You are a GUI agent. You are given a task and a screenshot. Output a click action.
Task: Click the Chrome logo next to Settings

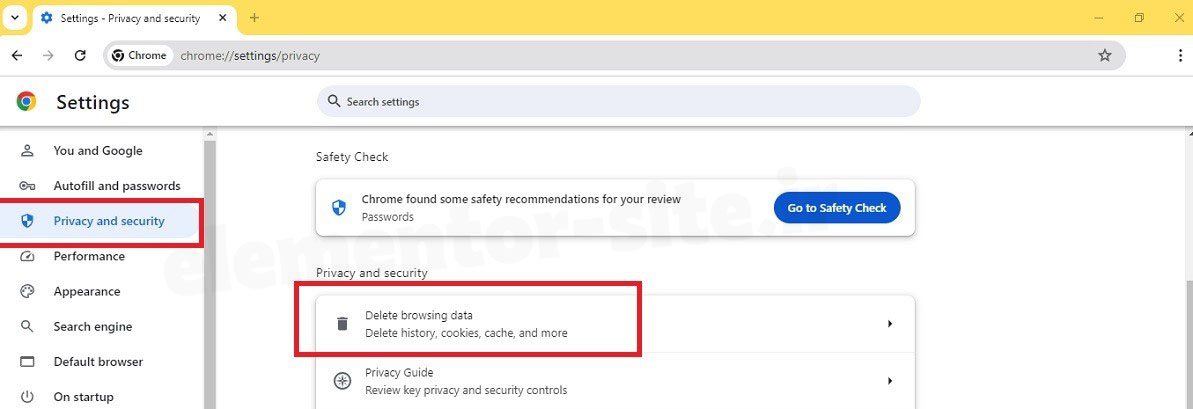pos(27,101)
